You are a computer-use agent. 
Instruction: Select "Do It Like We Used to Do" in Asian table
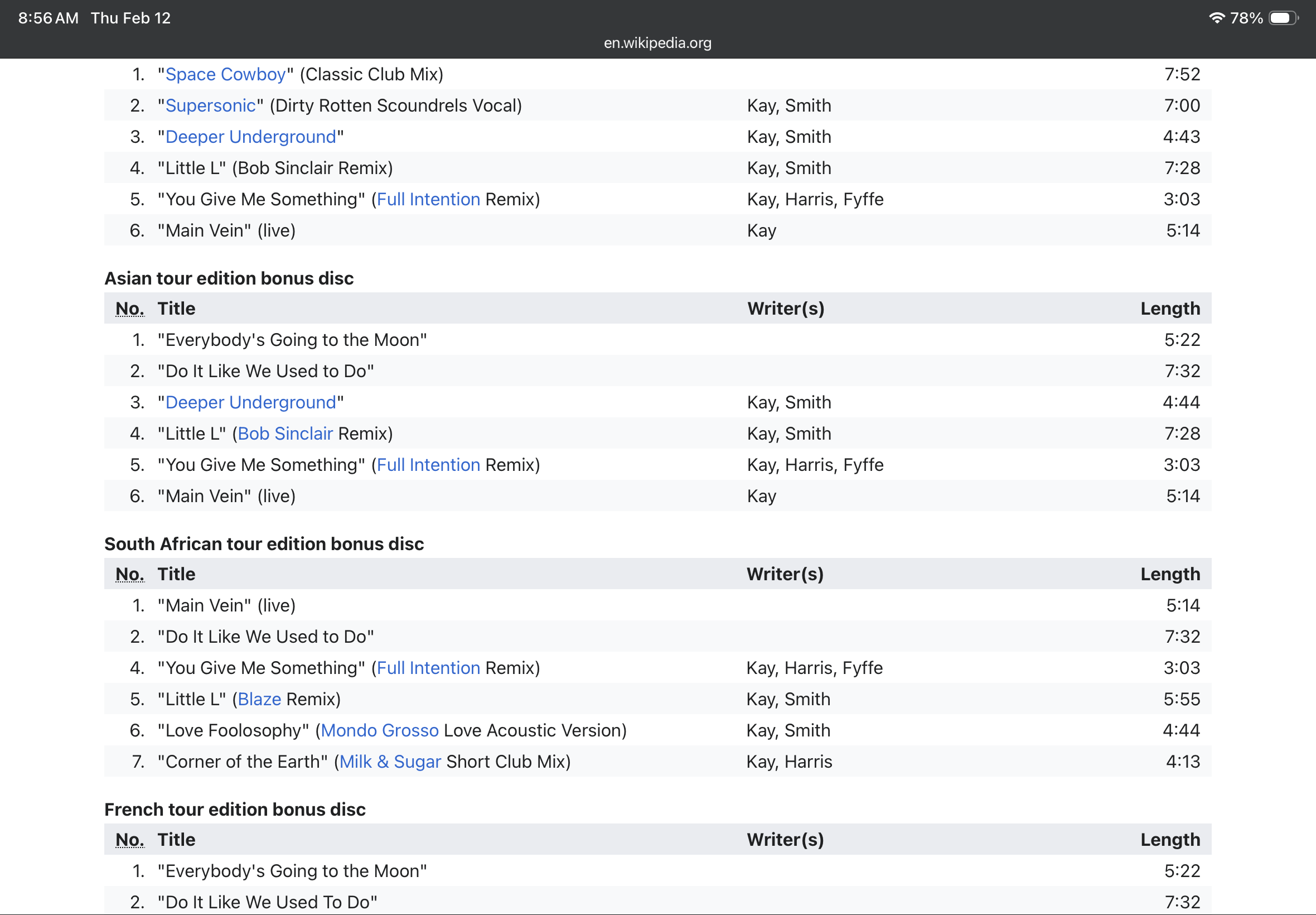[x=266, y=371]
